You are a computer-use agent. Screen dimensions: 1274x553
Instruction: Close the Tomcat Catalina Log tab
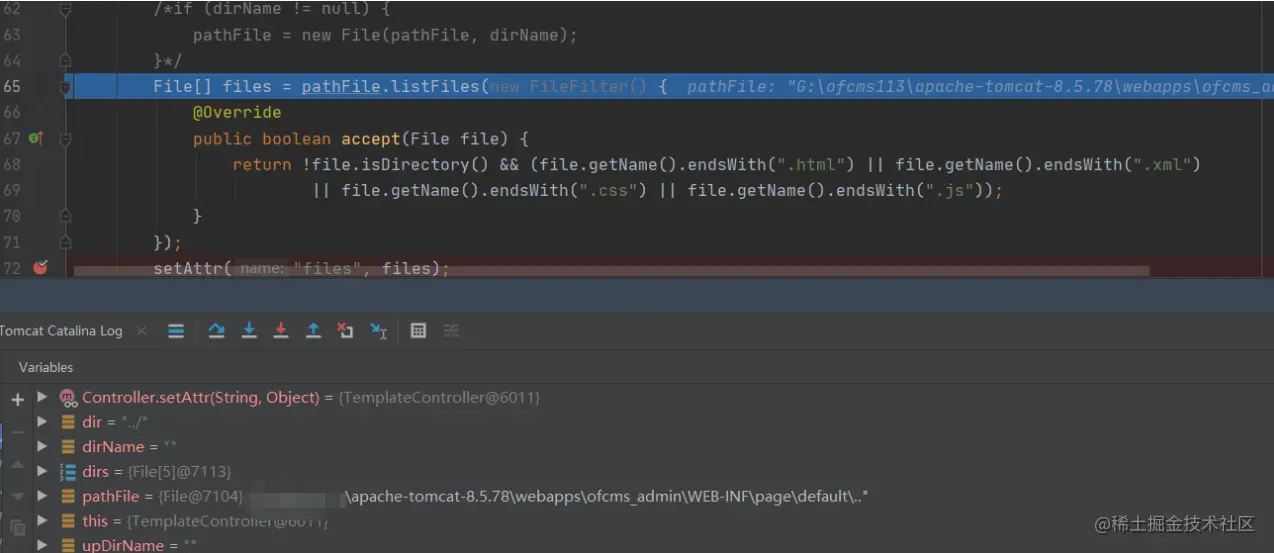click(141, 331)
